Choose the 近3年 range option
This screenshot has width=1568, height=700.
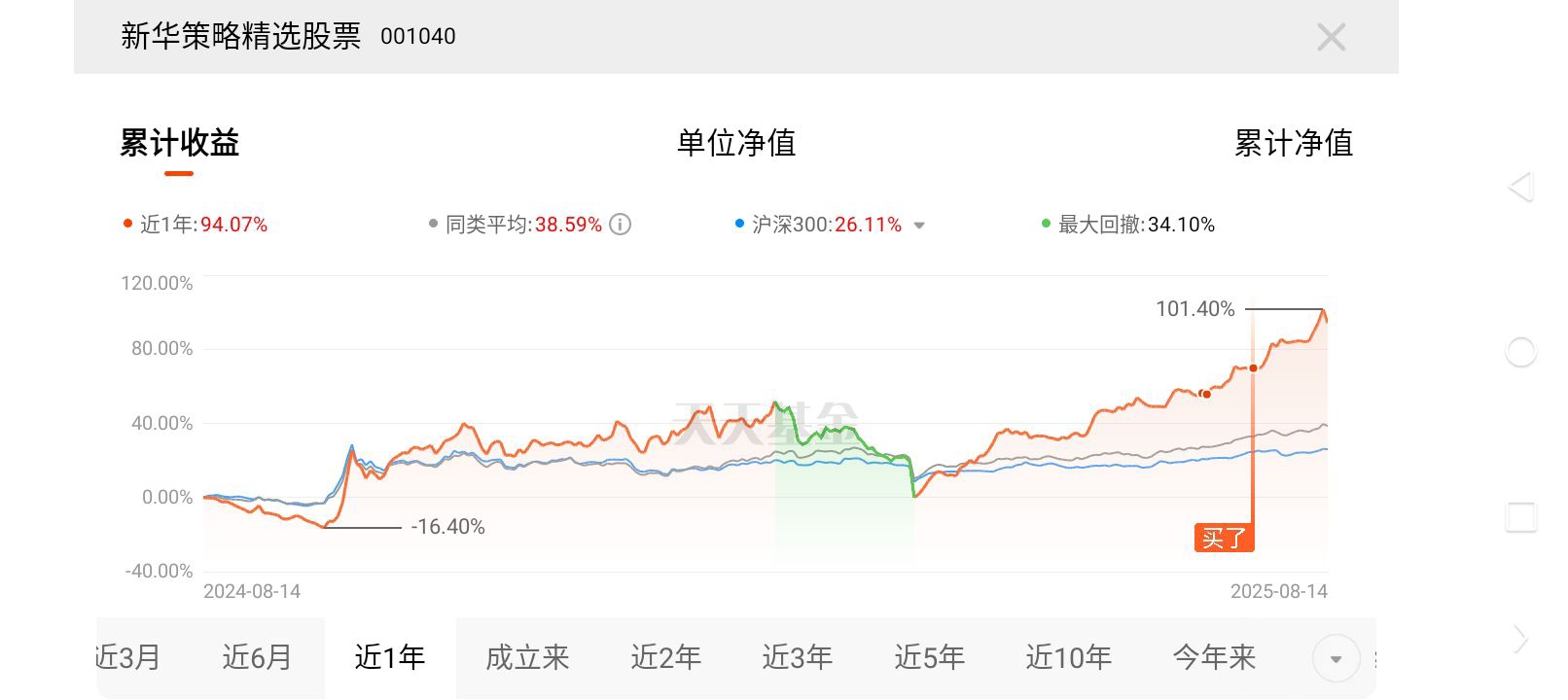click(x=797, y=657)
